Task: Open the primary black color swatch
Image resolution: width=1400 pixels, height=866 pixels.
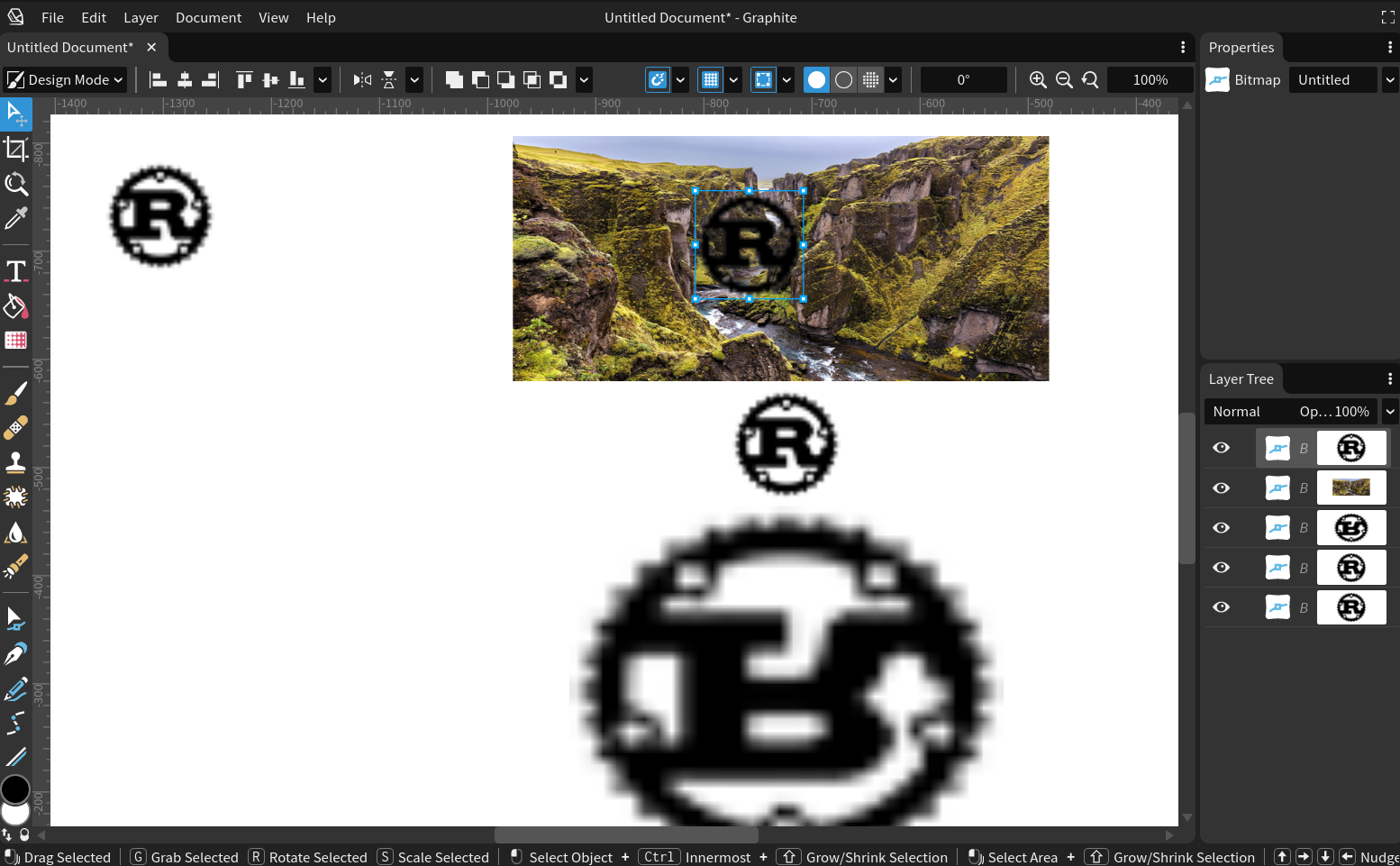Action: [15, 789]
